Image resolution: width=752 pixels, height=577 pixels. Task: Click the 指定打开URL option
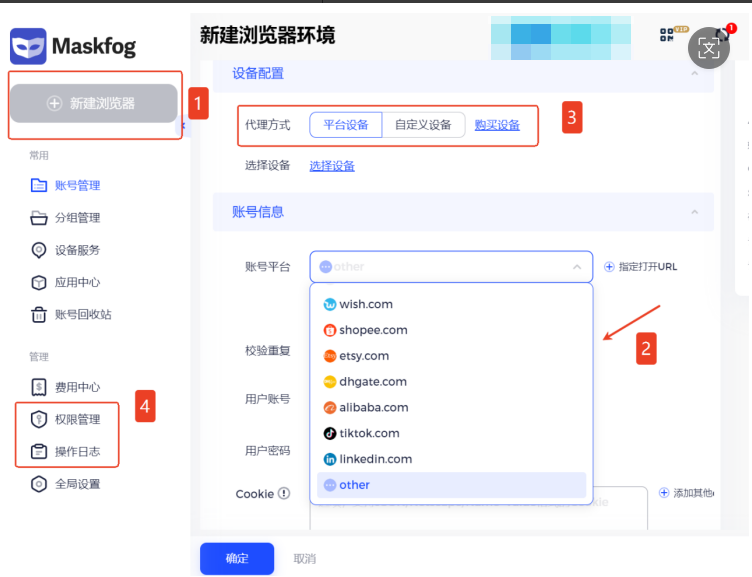[641, 267]
